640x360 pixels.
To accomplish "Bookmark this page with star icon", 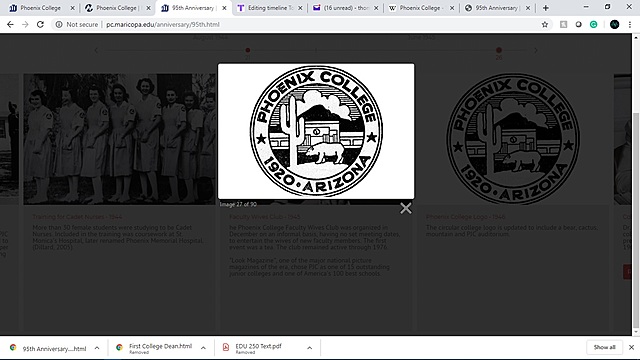I will 544,24.
